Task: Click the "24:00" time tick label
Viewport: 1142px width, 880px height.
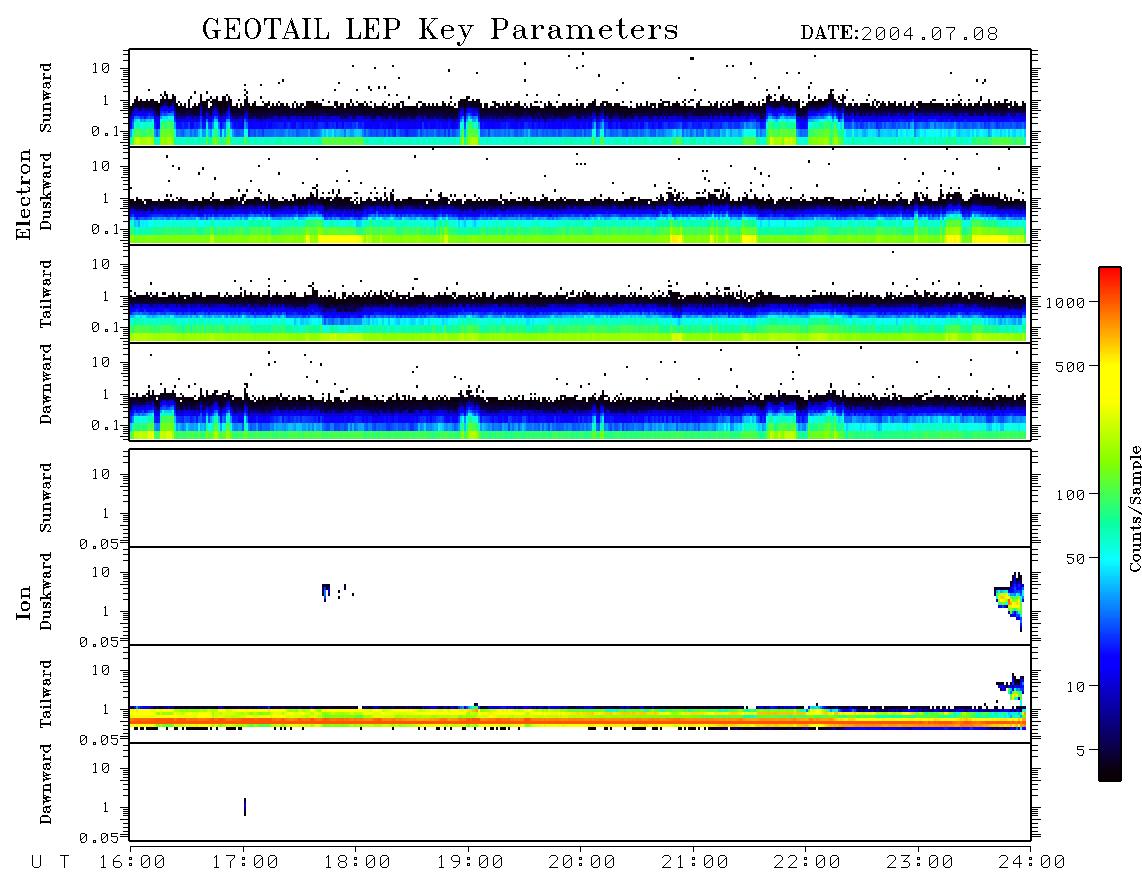Action: pyautogui.click(x=1032, y=862)
